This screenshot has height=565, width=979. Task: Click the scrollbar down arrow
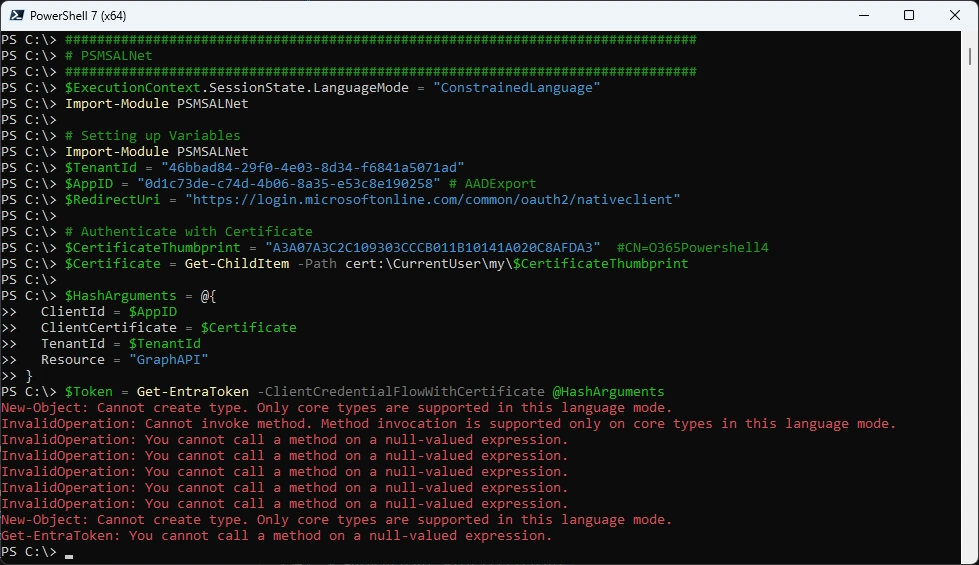(x=972, y=556)
